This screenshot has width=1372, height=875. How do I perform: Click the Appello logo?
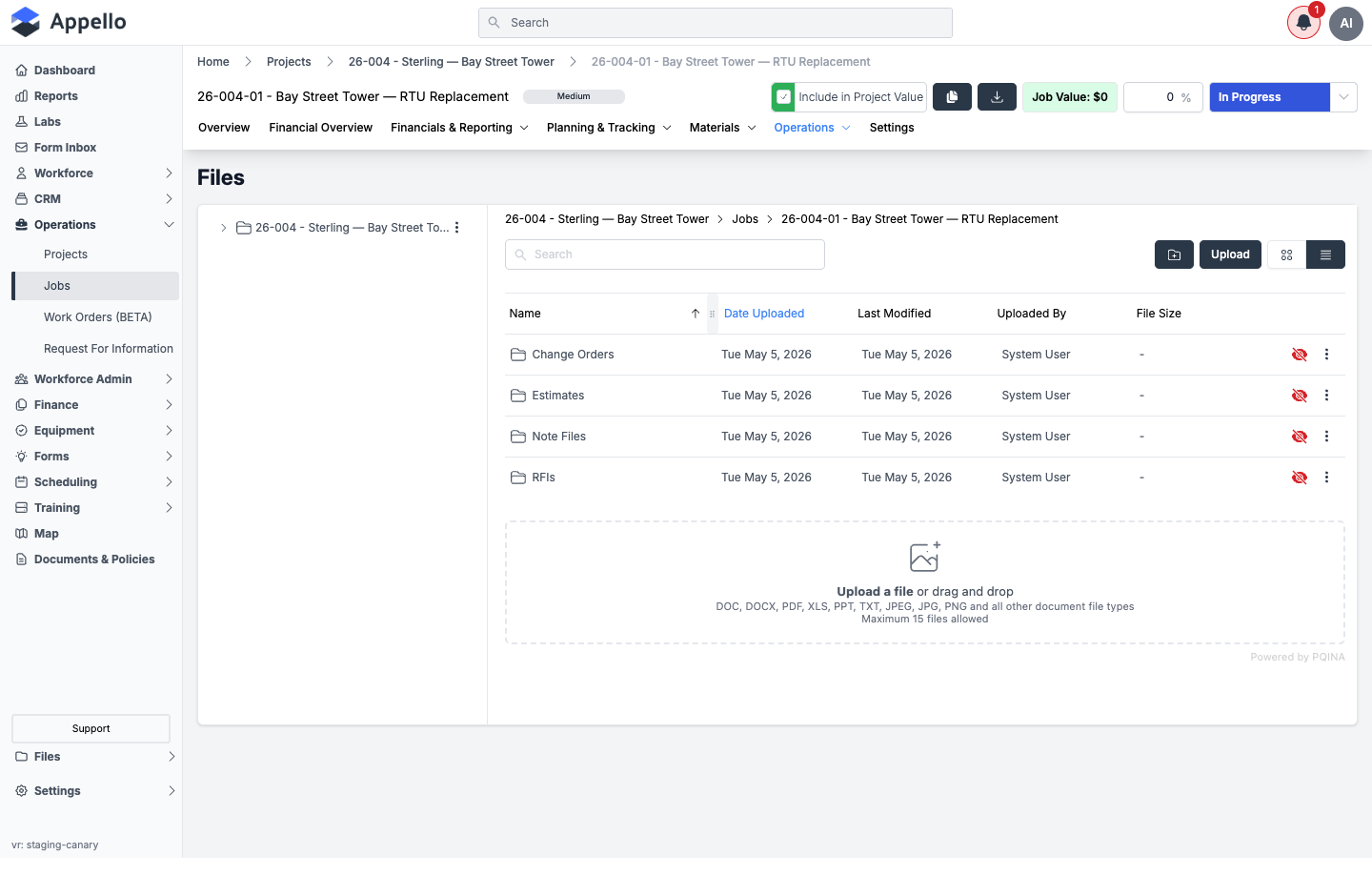(x=69, y=22)
